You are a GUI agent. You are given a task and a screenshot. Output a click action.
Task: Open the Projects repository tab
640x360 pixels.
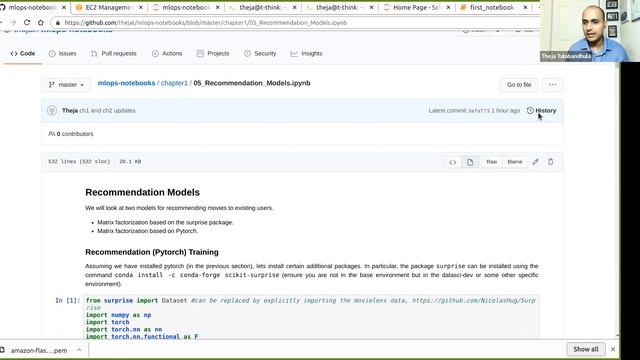(213, 53)
